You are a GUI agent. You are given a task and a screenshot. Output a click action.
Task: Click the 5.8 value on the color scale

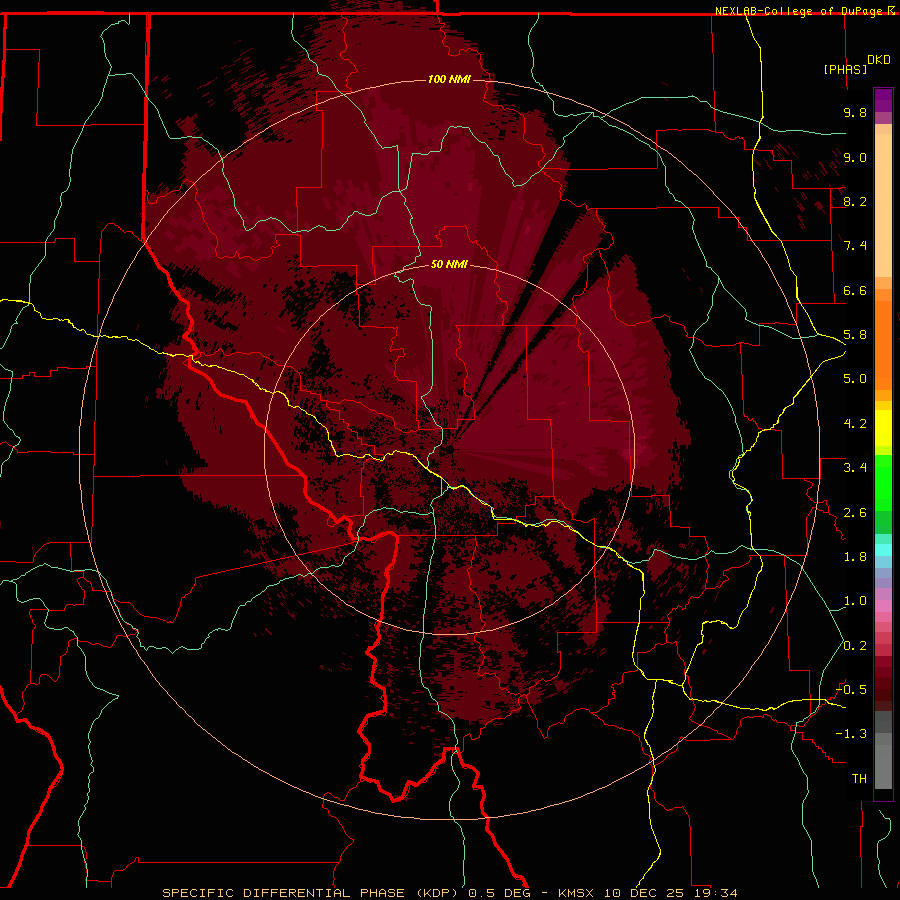pyautogui.click(x=855, y=335)
